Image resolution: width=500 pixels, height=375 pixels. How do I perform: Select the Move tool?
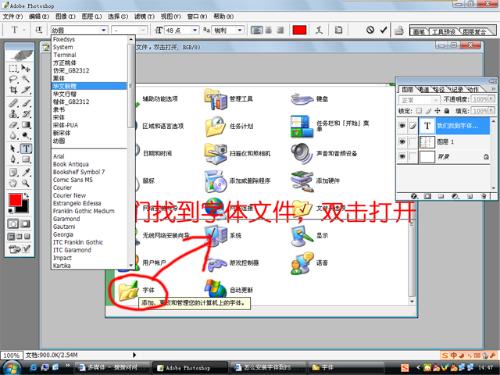[x=26, y=69]
